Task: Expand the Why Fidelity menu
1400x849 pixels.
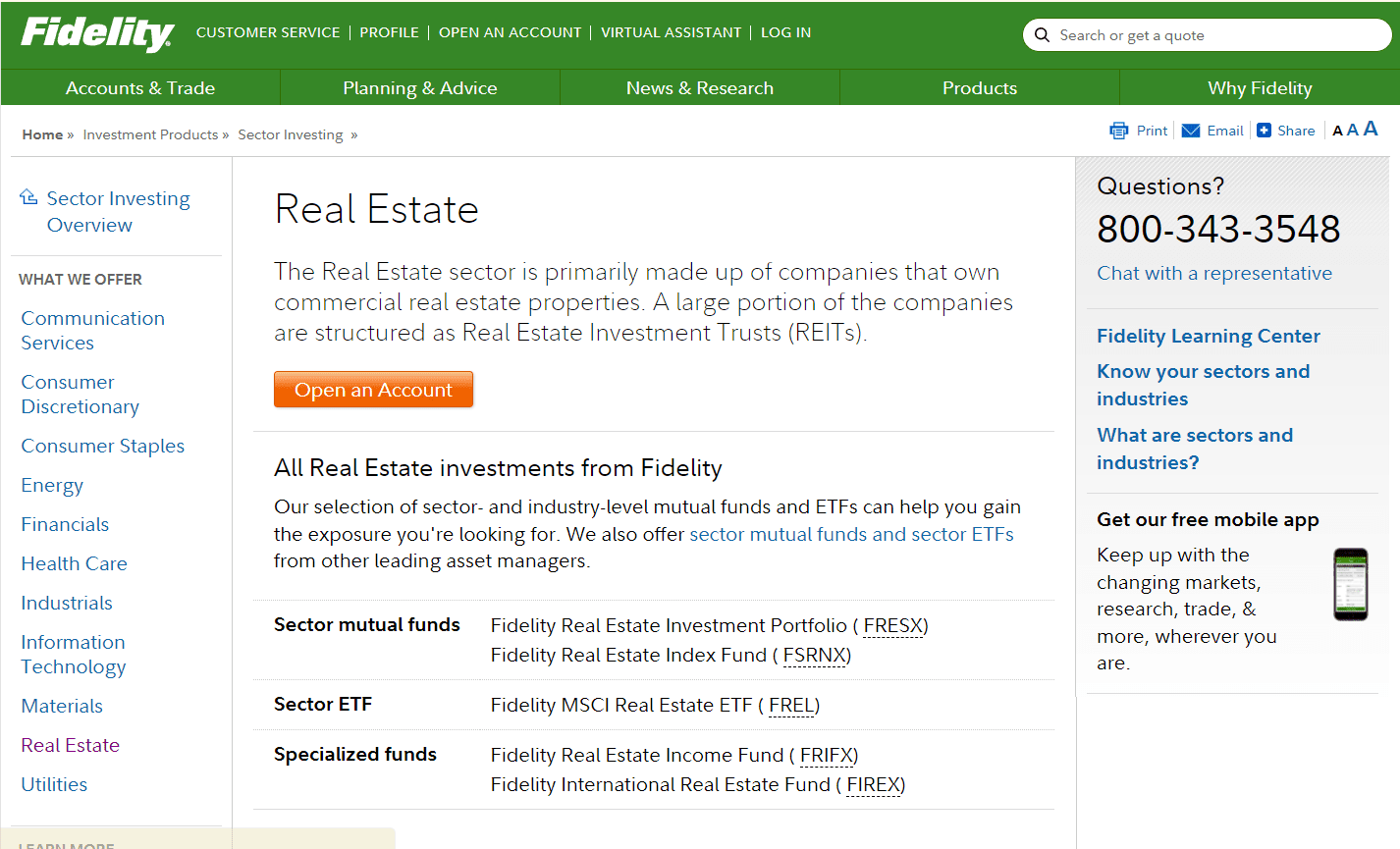Action: [1260, 88]
